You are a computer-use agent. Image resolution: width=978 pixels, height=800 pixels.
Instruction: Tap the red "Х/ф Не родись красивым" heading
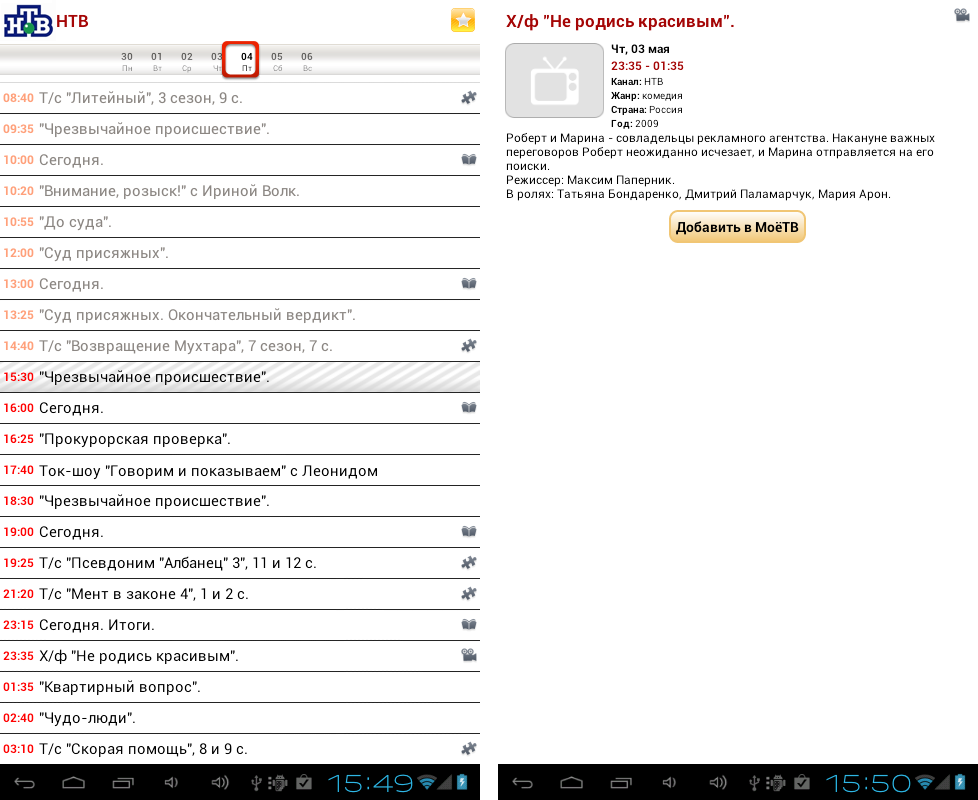pos(620,22)
